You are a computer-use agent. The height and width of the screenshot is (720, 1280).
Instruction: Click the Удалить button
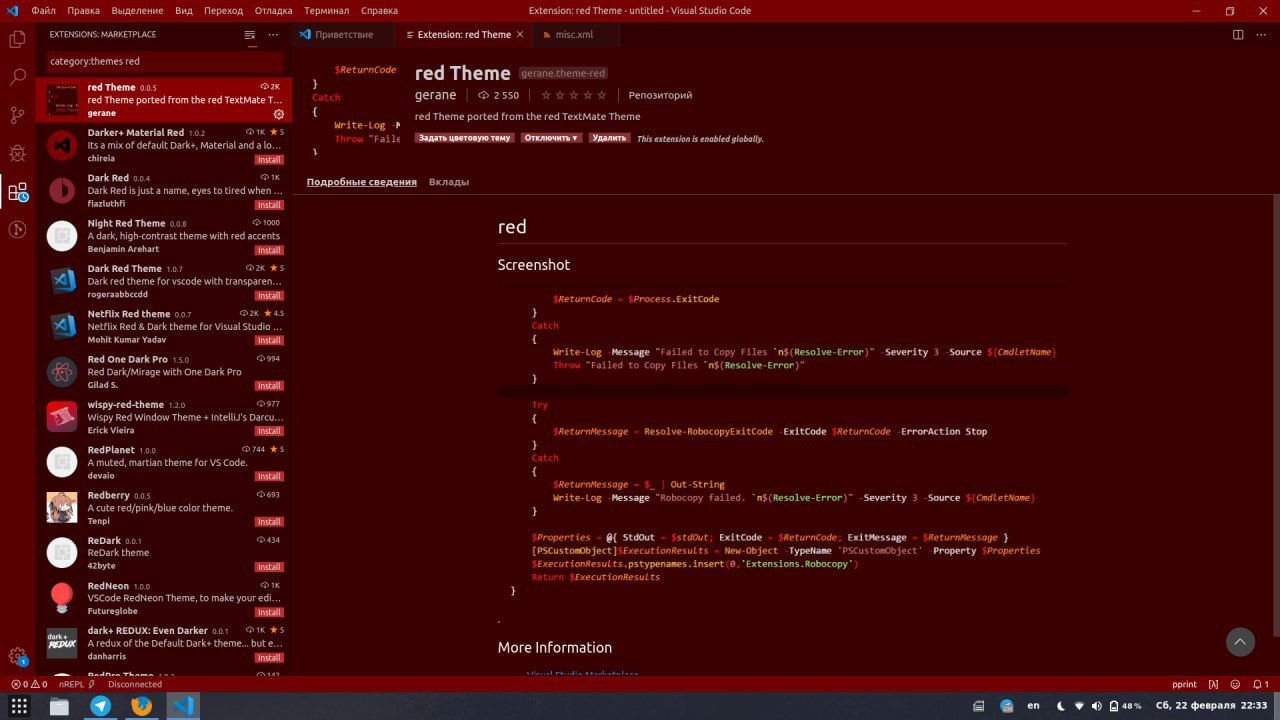tap(608, 138)
